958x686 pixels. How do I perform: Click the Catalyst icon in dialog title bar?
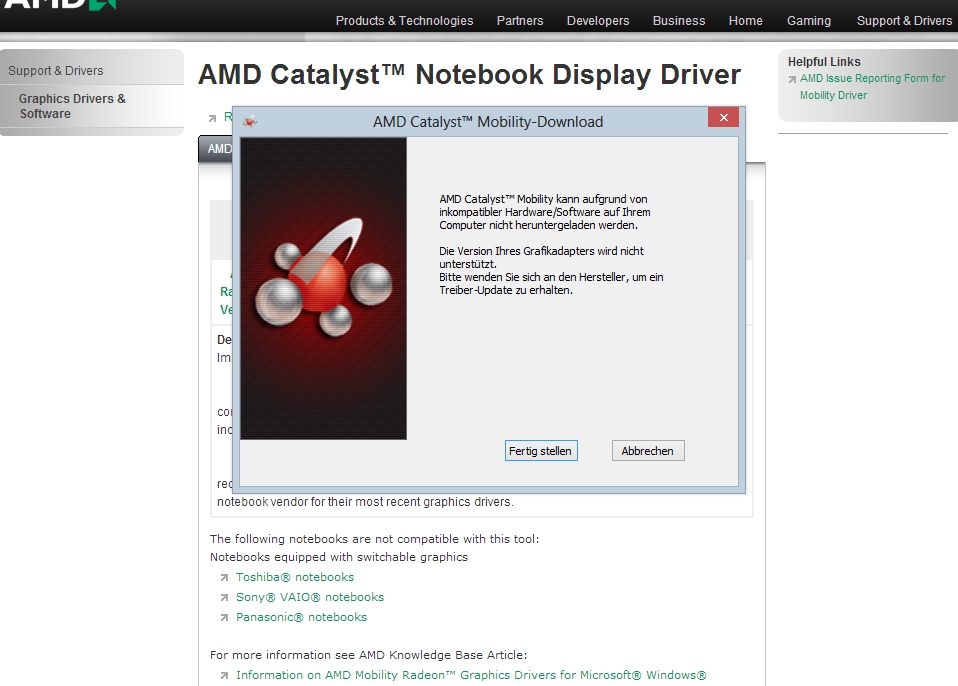(249, 121)
